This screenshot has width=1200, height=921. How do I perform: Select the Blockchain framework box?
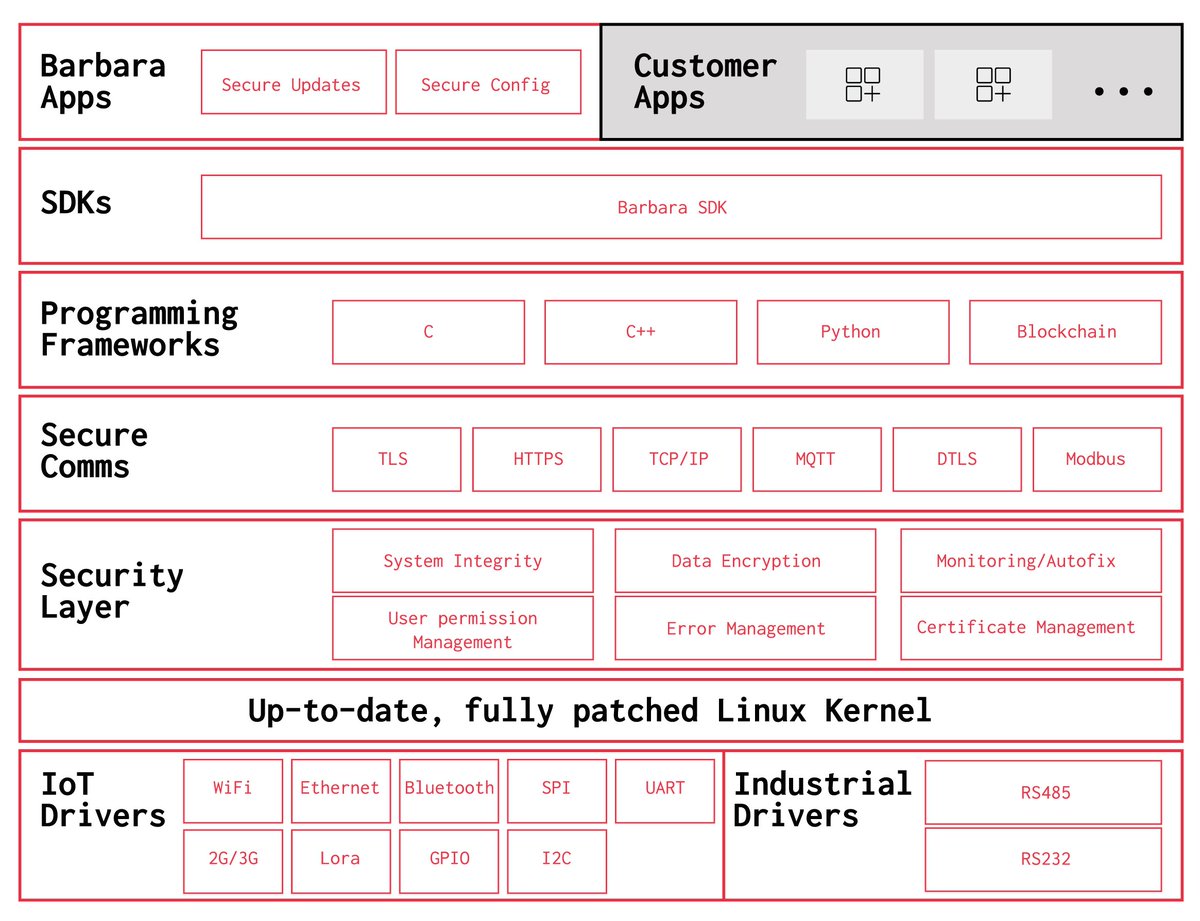[x=1066, y=332]
